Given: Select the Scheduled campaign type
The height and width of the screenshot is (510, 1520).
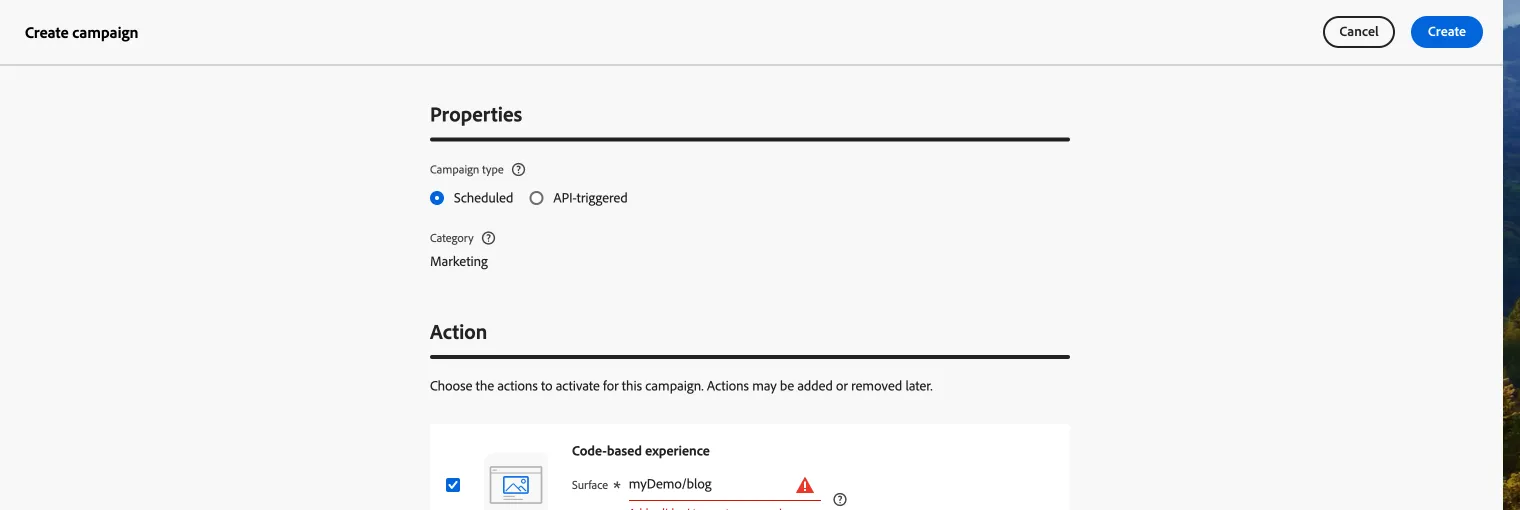Looking at the screenshot, I should [437, 198].
